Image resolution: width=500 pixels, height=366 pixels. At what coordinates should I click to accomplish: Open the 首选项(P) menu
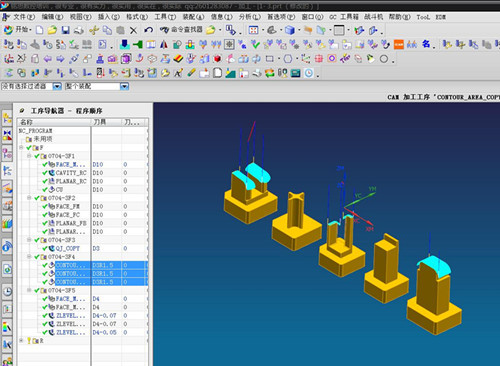point(281,17)
